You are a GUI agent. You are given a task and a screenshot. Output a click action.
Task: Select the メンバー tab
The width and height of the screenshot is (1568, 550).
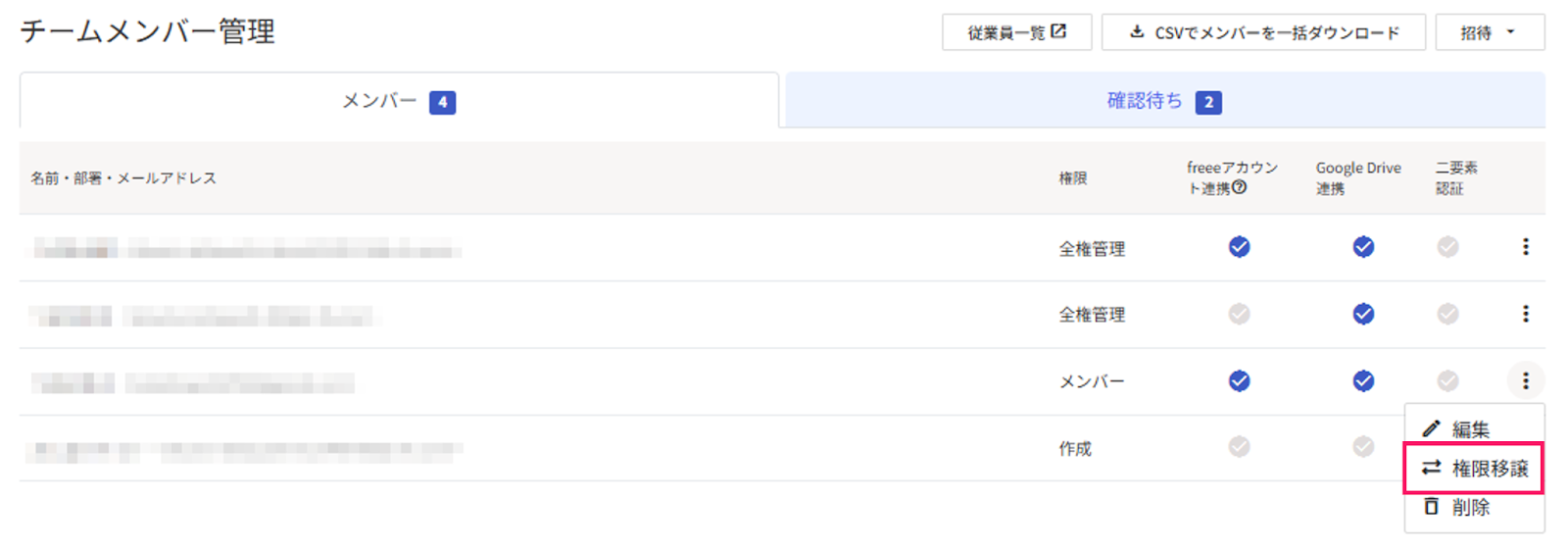(x=399, y=100)
